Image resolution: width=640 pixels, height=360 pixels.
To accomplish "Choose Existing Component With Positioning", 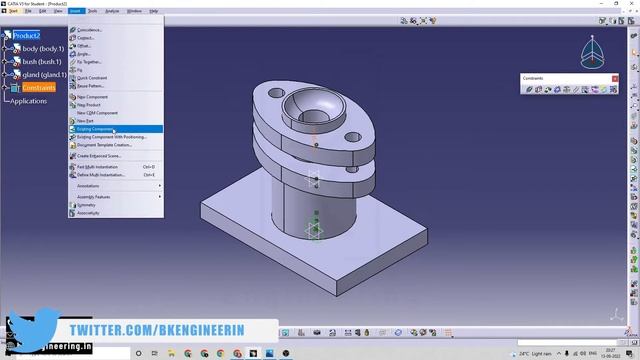I will (116, 137).
